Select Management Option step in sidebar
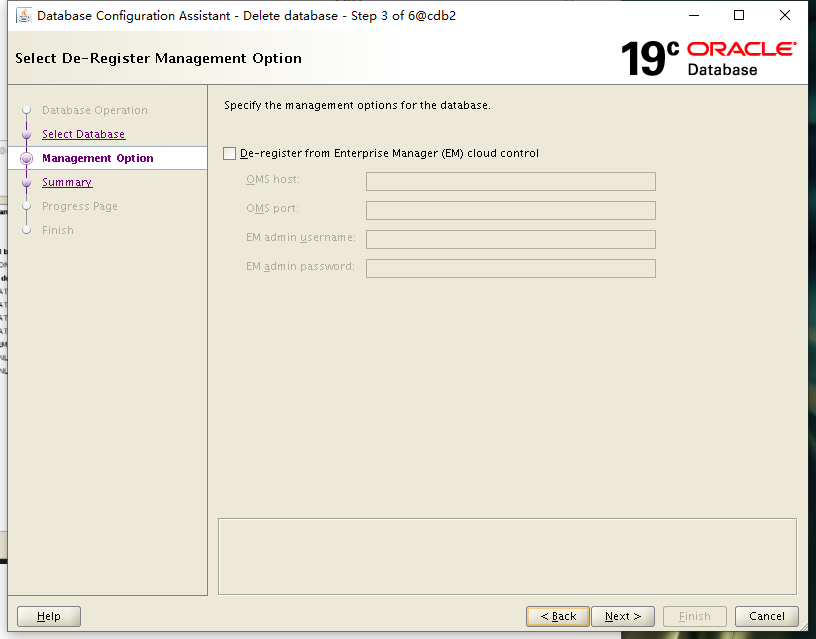Image resolution: width=816 pixels, height=639 pixels. [x=98, y=158]
